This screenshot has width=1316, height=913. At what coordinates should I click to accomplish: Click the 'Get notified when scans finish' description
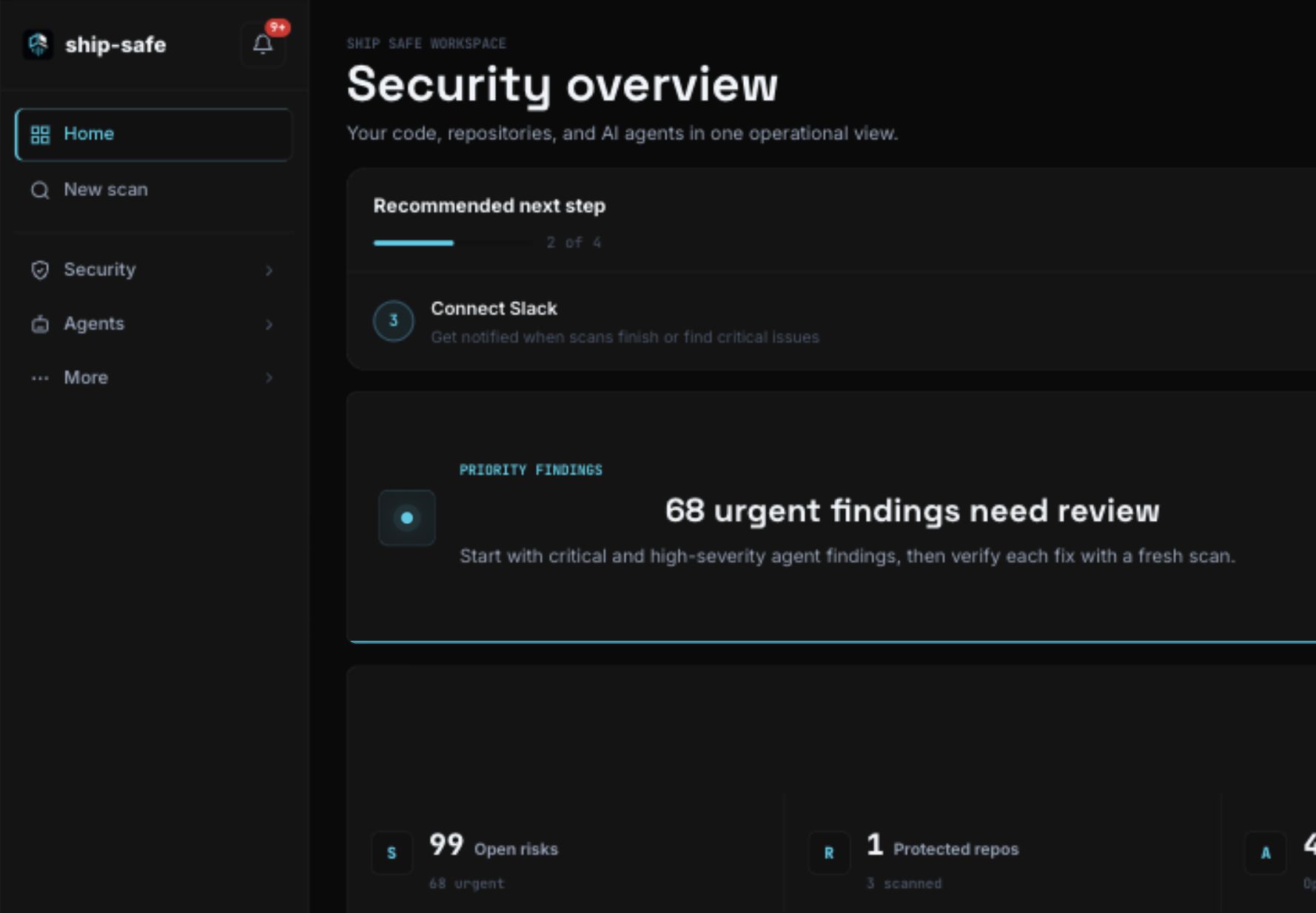pyautogui.click(x=625, y=337)
